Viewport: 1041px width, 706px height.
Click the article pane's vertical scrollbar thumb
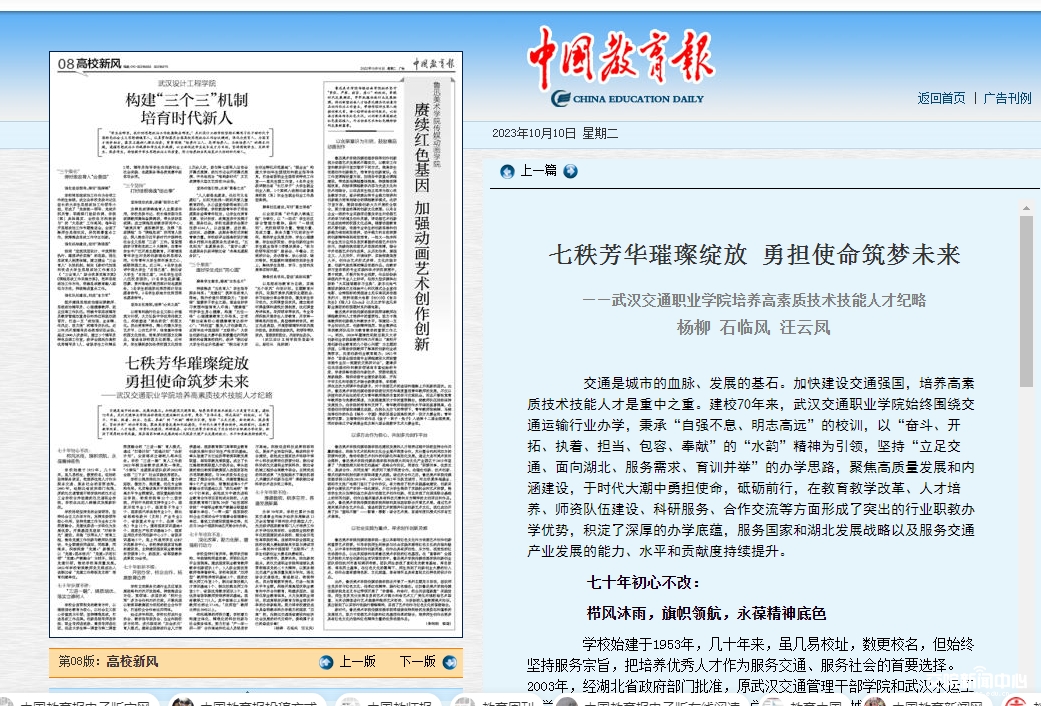tap(1026, 302)
